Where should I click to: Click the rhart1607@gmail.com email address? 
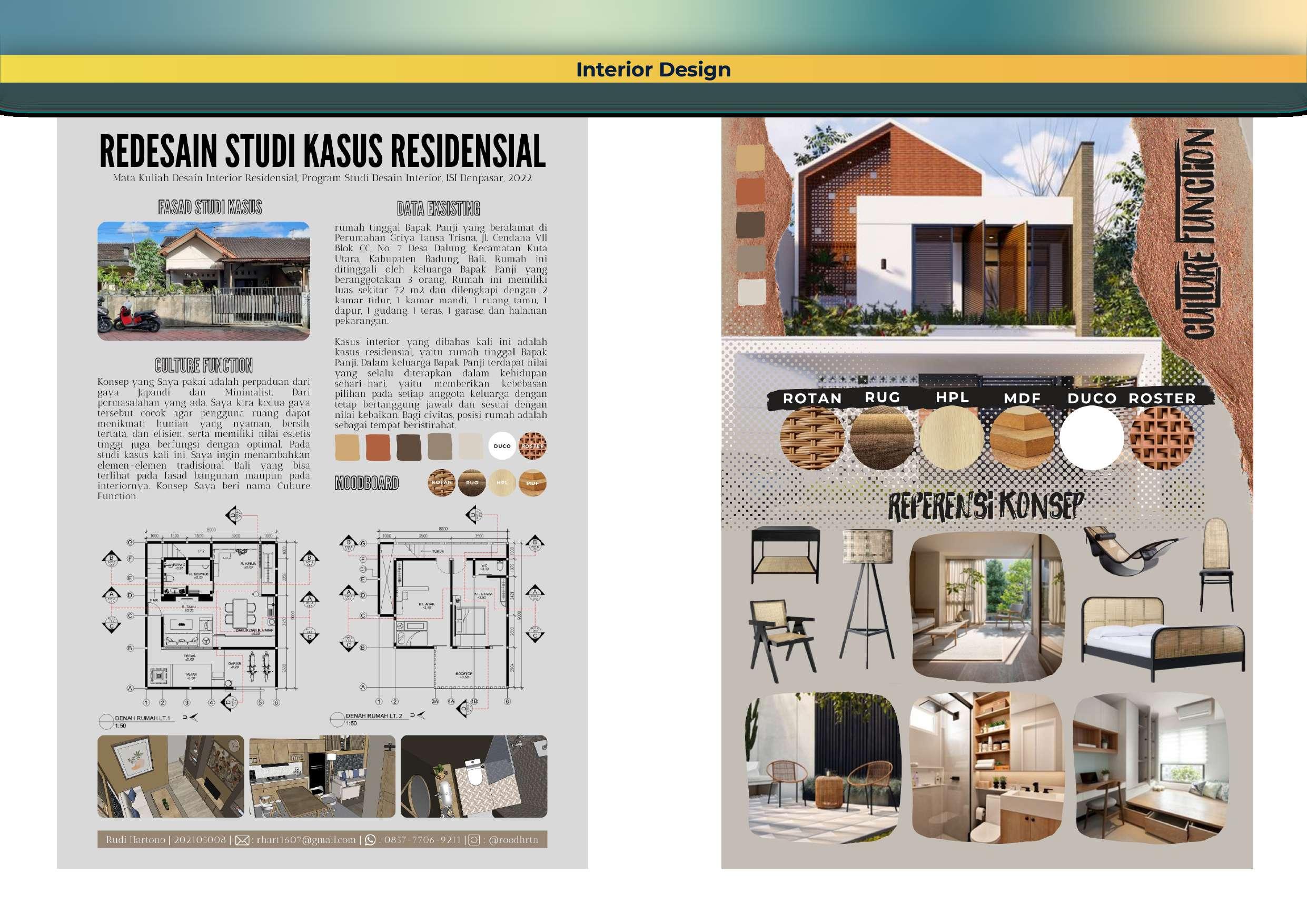point(306,840)
